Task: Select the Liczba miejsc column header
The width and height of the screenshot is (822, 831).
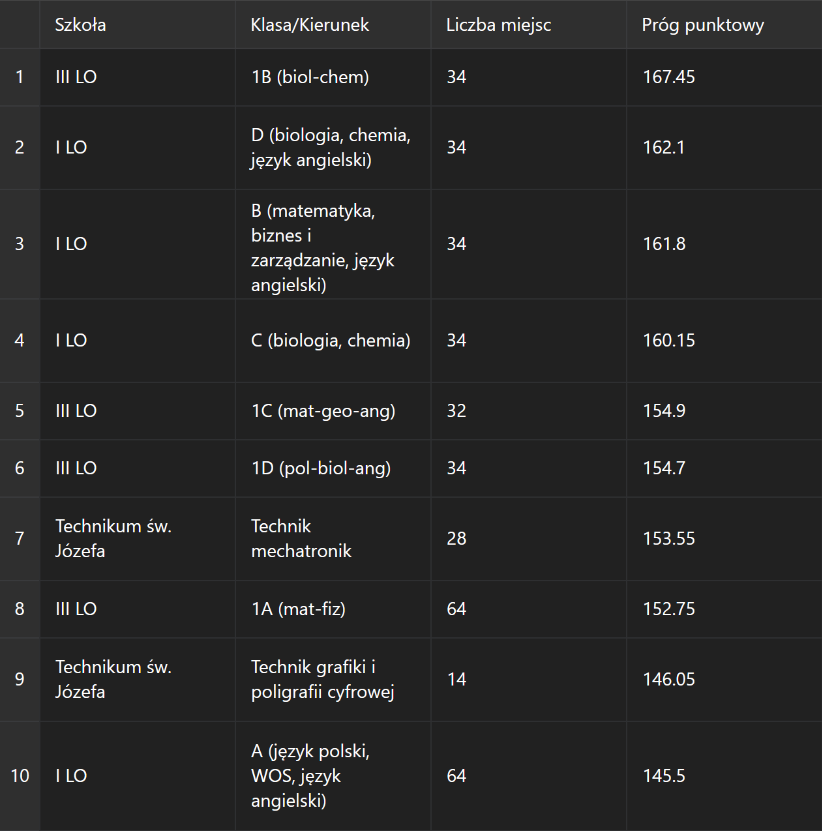Action: pos(528,24)
